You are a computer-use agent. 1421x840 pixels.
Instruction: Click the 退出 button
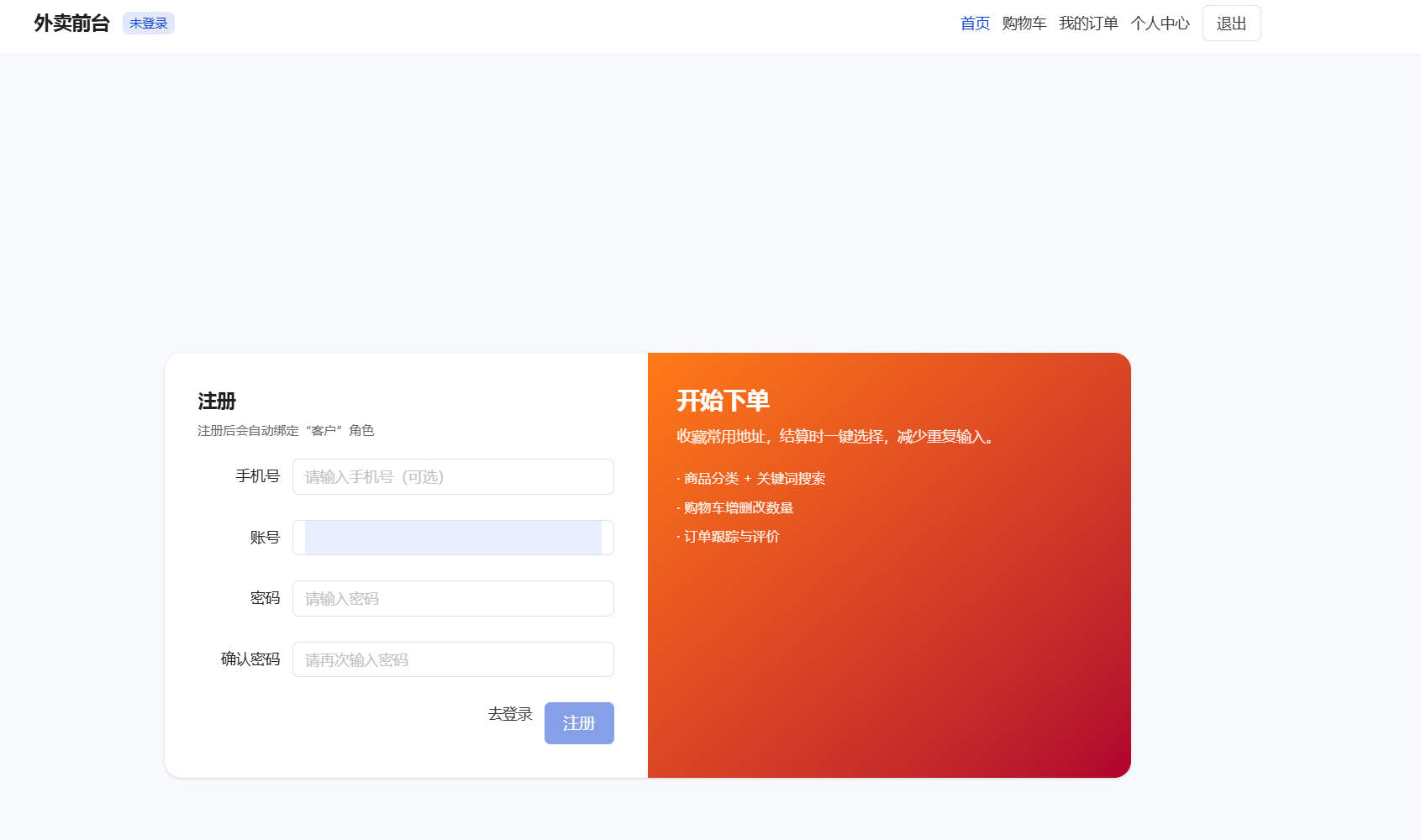[x=1231, y=24]
